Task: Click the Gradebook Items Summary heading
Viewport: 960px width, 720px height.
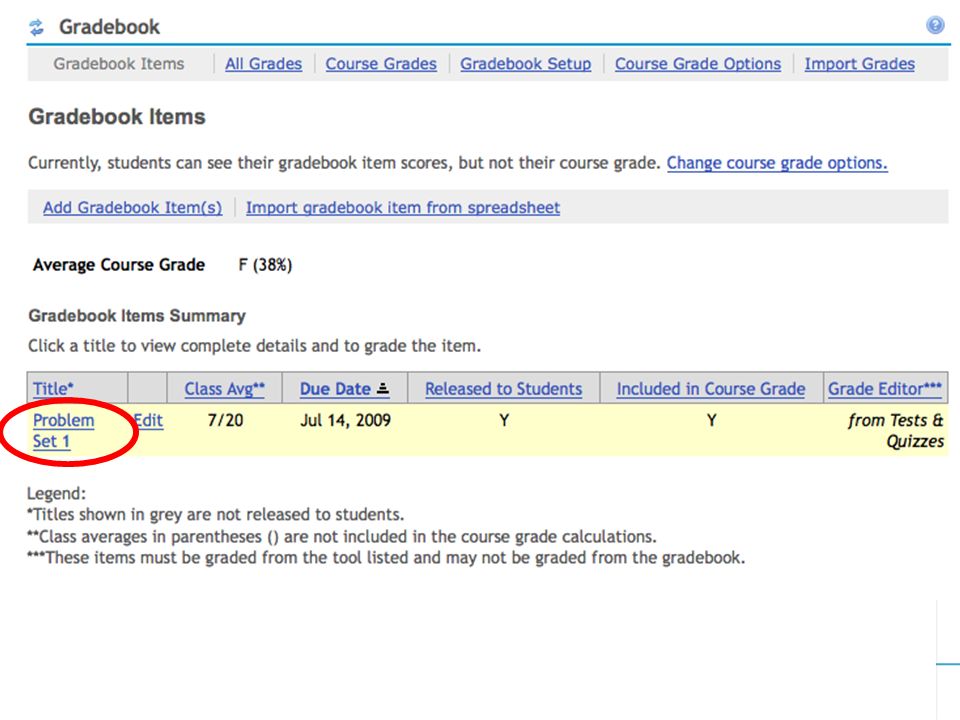Action: click(137, 316)
